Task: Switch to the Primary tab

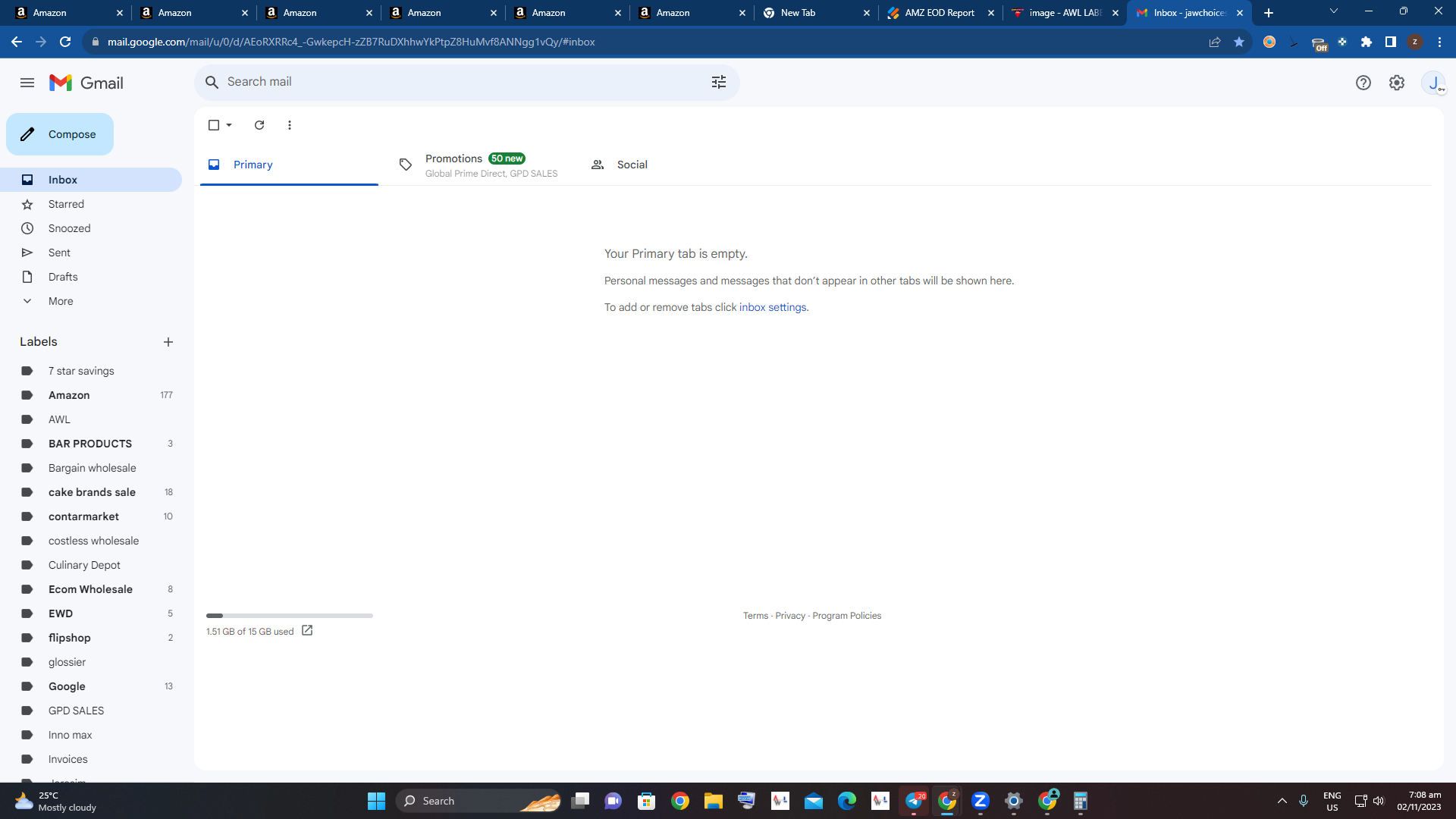Action: 289,165
